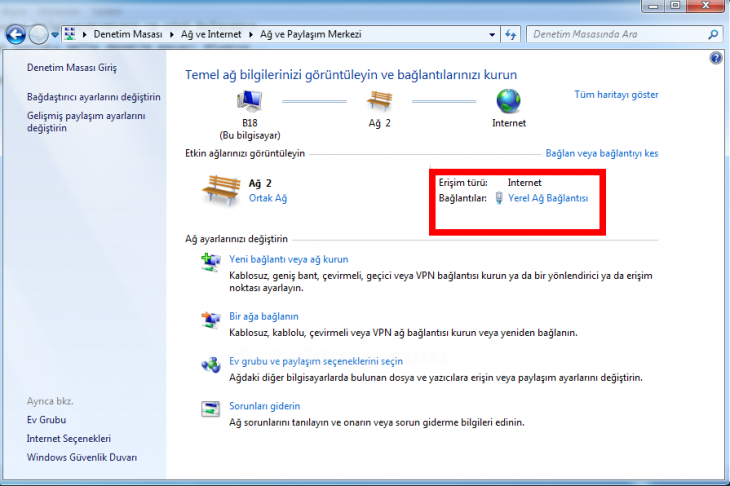Open Yerel Ağ Bağlantısı connection link

[547, 198]
